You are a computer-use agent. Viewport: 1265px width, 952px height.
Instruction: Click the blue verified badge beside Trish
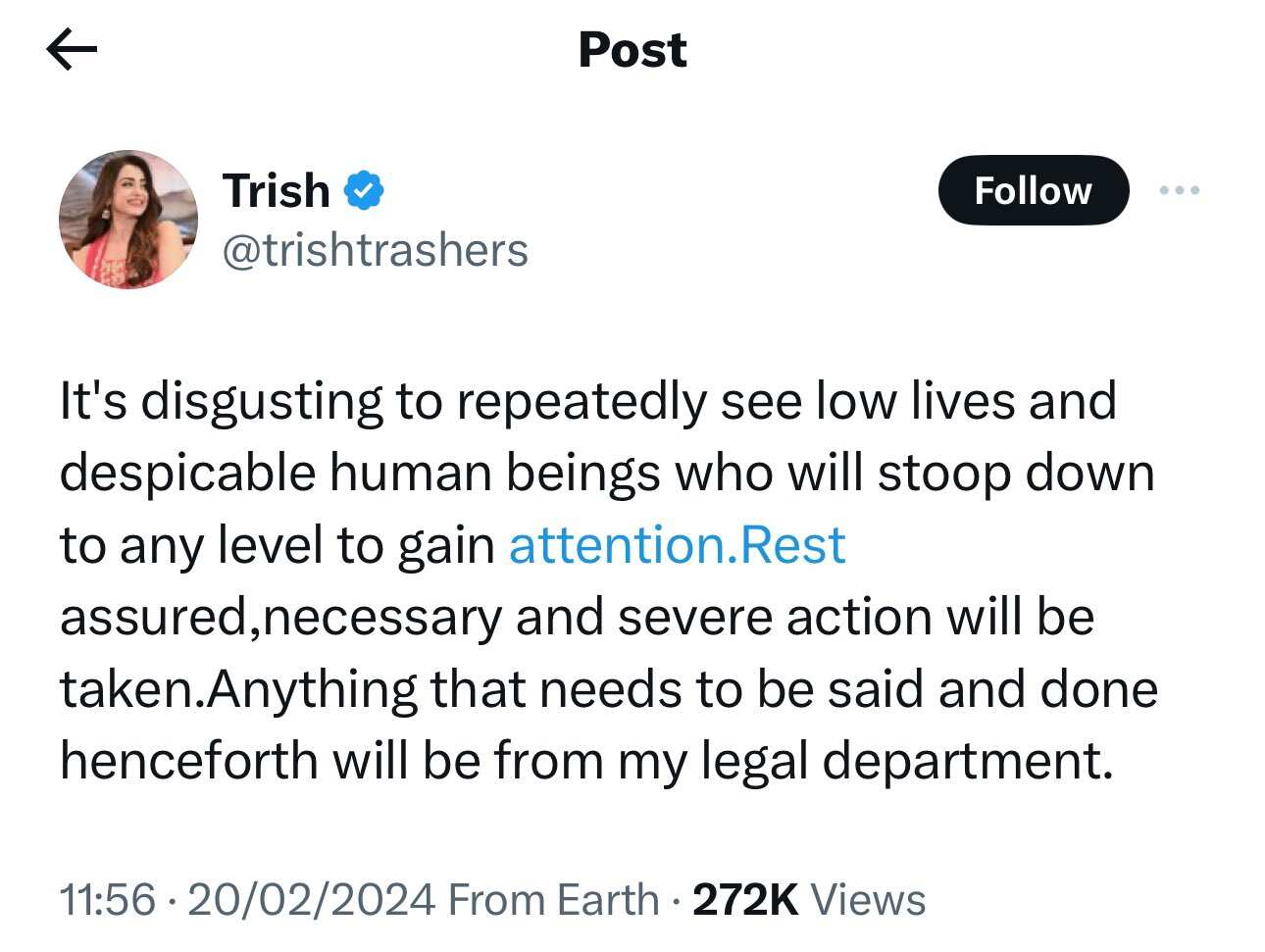(363, 190)
